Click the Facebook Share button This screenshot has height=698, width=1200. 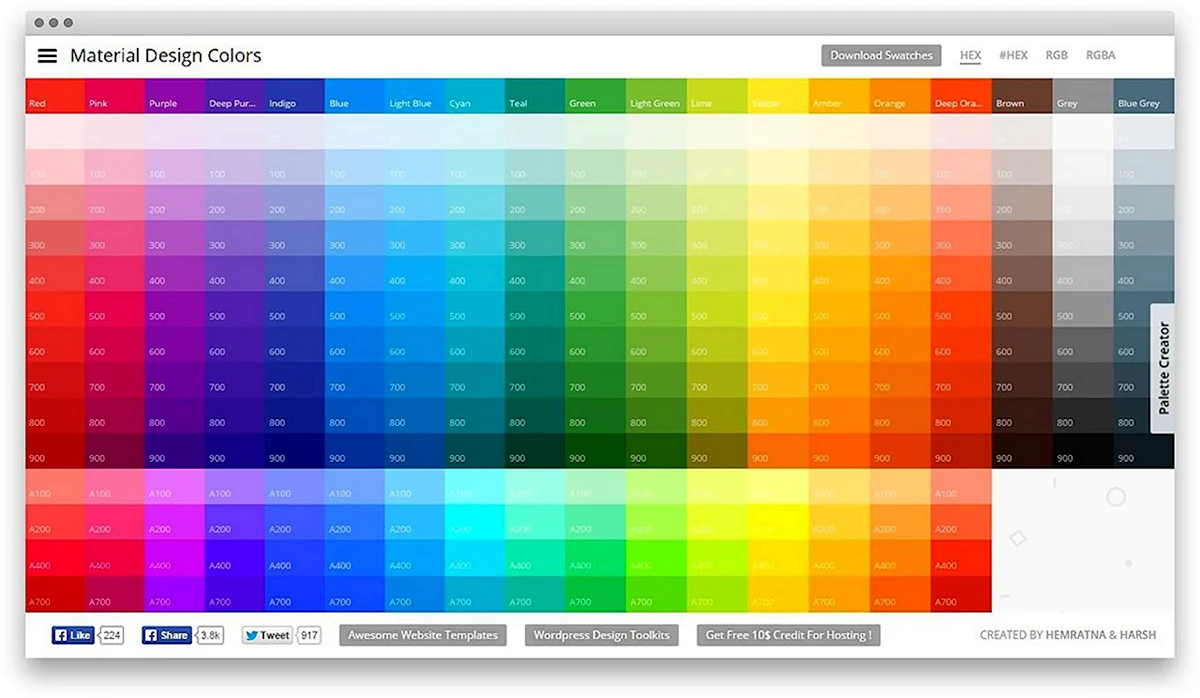point(166,635)
